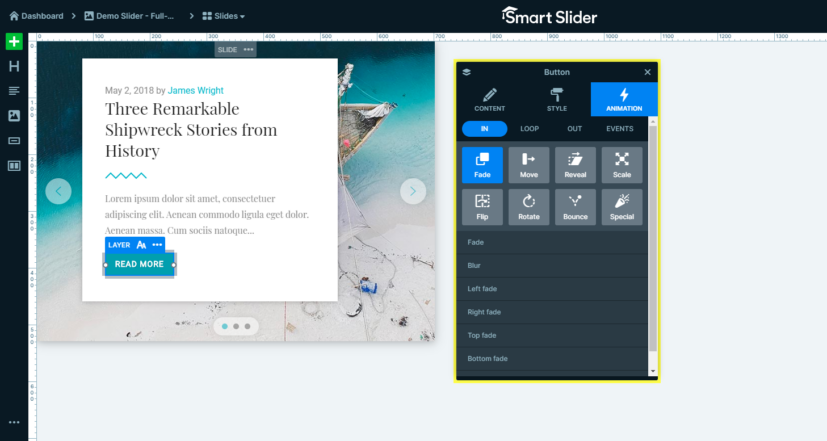
Task: Open the Slides dropdown in the breadcrumb
Action: coord(224,16)
